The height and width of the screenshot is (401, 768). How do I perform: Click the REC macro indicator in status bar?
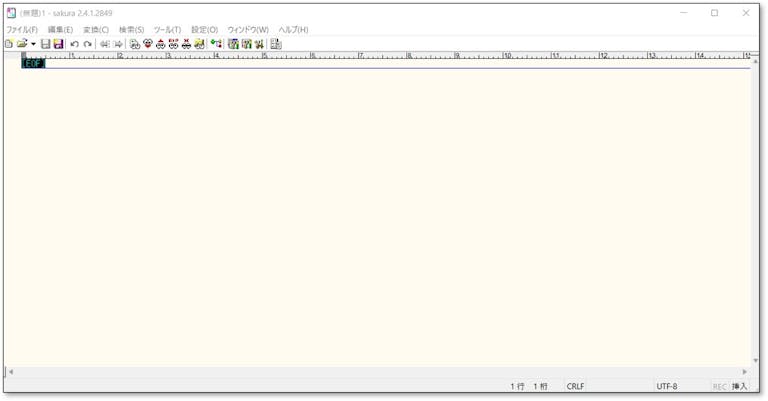[720, 387]
